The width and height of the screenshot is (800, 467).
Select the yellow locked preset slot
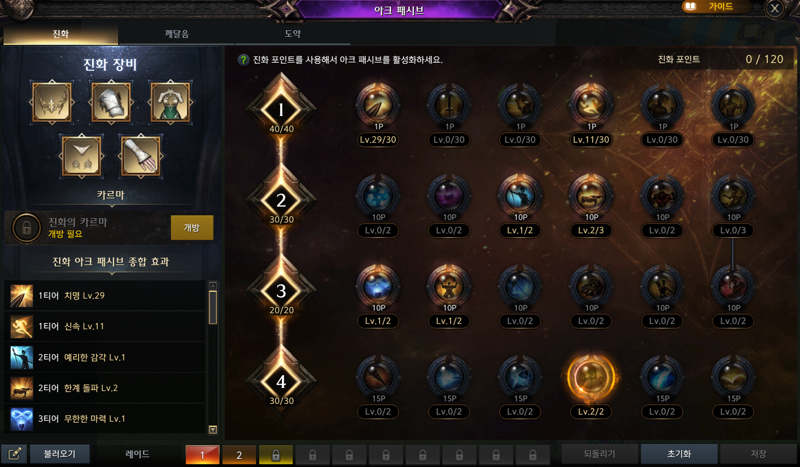coord(276,455)
